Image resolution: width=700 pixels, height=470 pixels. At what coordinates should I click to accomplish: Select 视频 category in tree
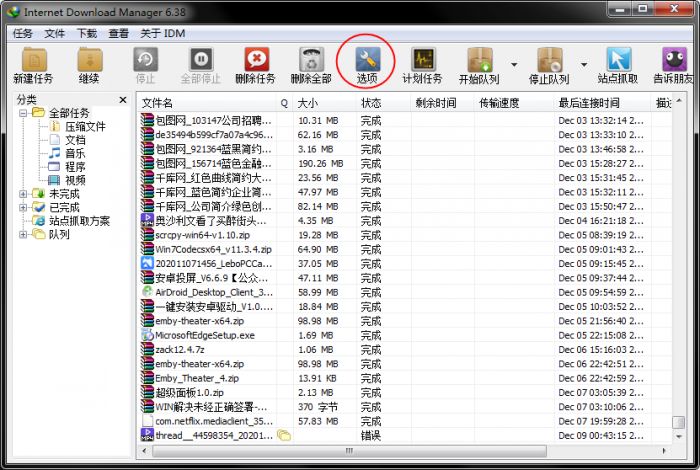(x=75, y=180)
